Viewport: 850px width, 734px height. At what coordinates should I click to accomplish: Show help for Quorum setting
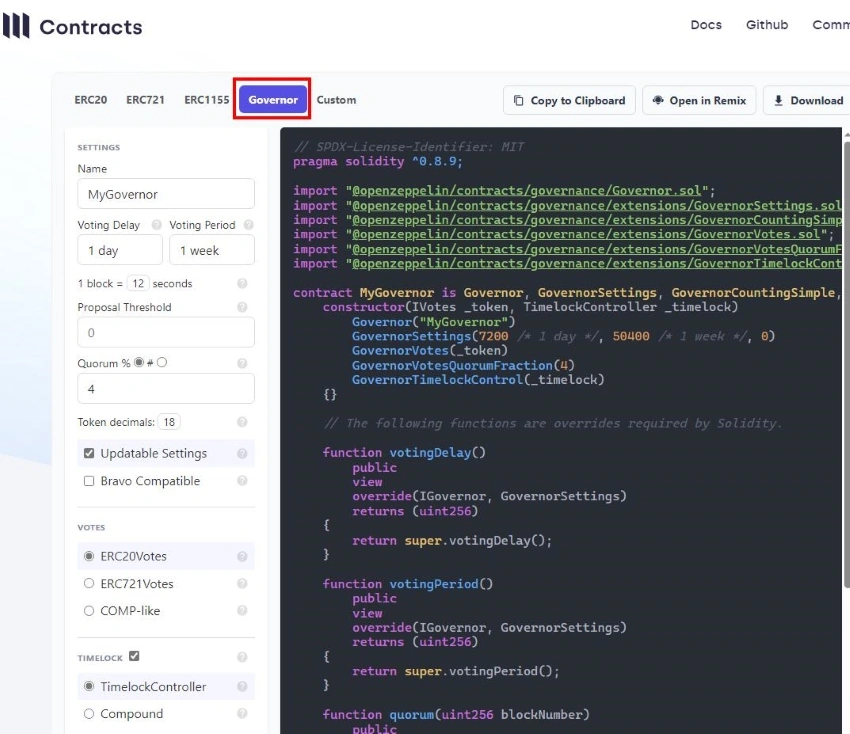point(242,363)
